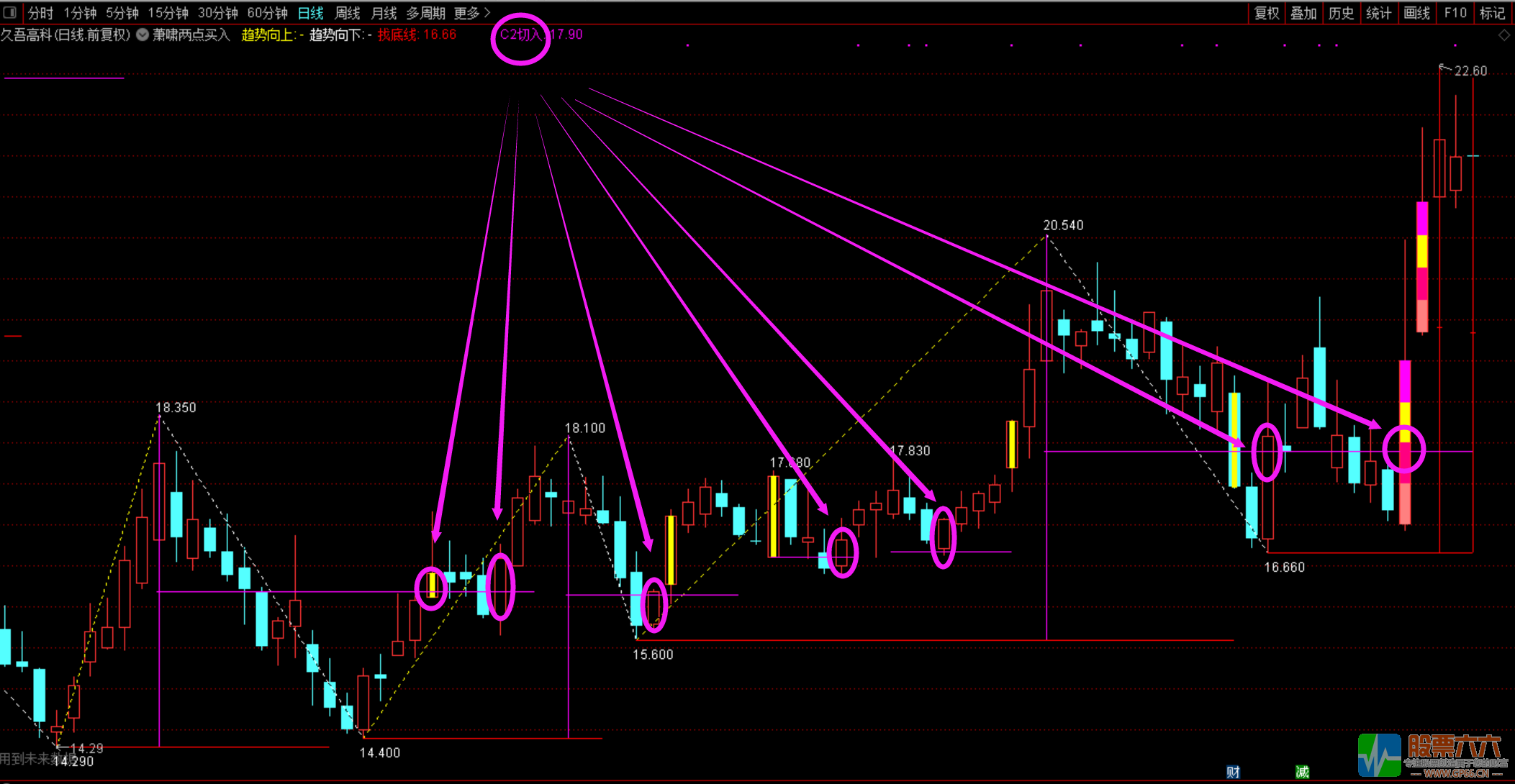The image size is (1515, 784).
Task: Switch to the 周线 weekly tab
Action: 348,13
